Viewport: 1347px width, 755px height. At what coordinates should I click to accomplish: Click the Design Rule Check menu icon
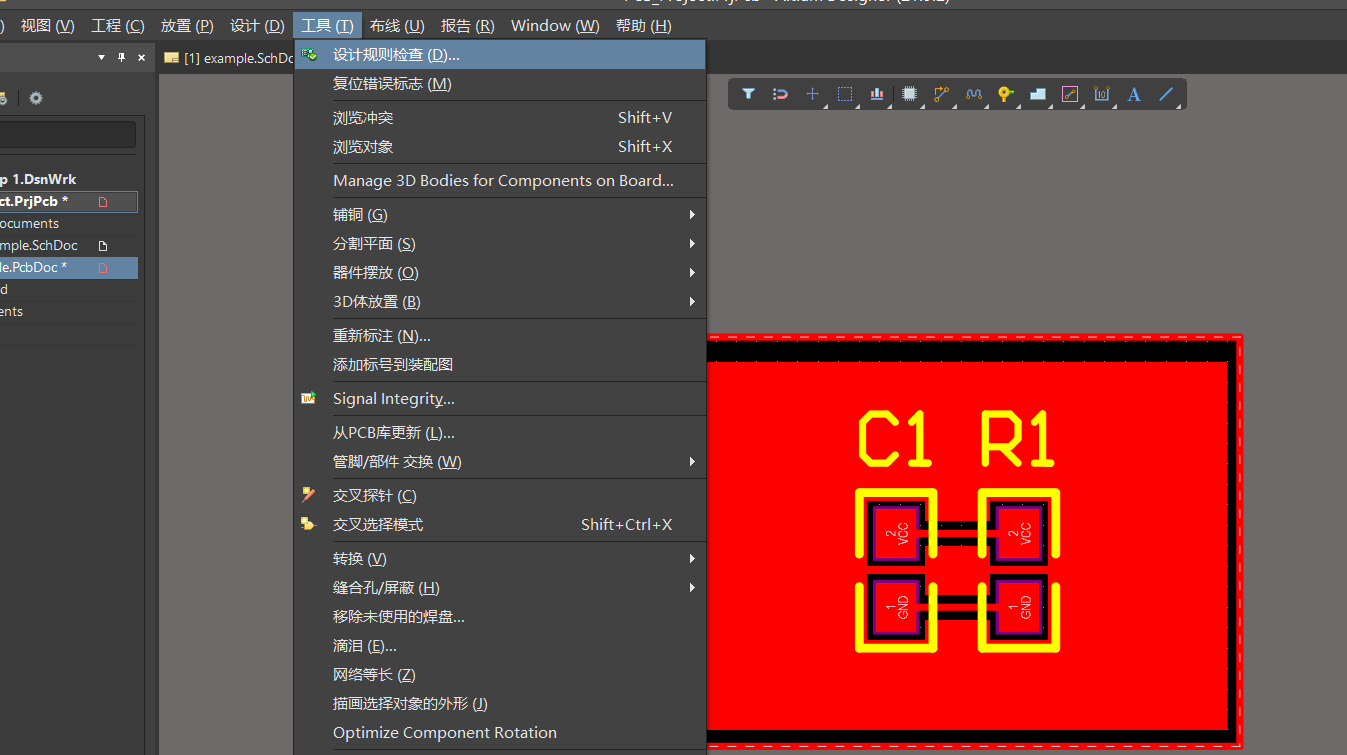(x=309, y=54)
